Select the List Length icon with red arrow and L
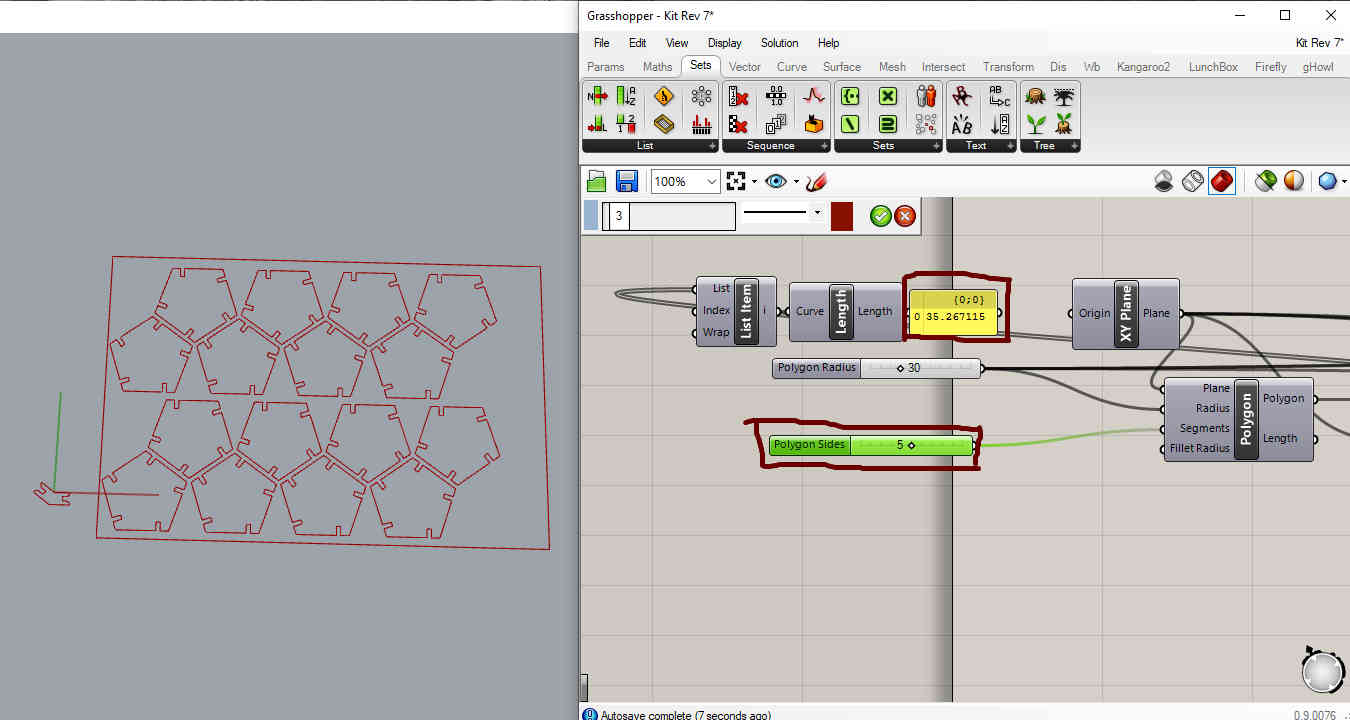The height and width of the screenshot is (720, 1350). click(597, 124)
